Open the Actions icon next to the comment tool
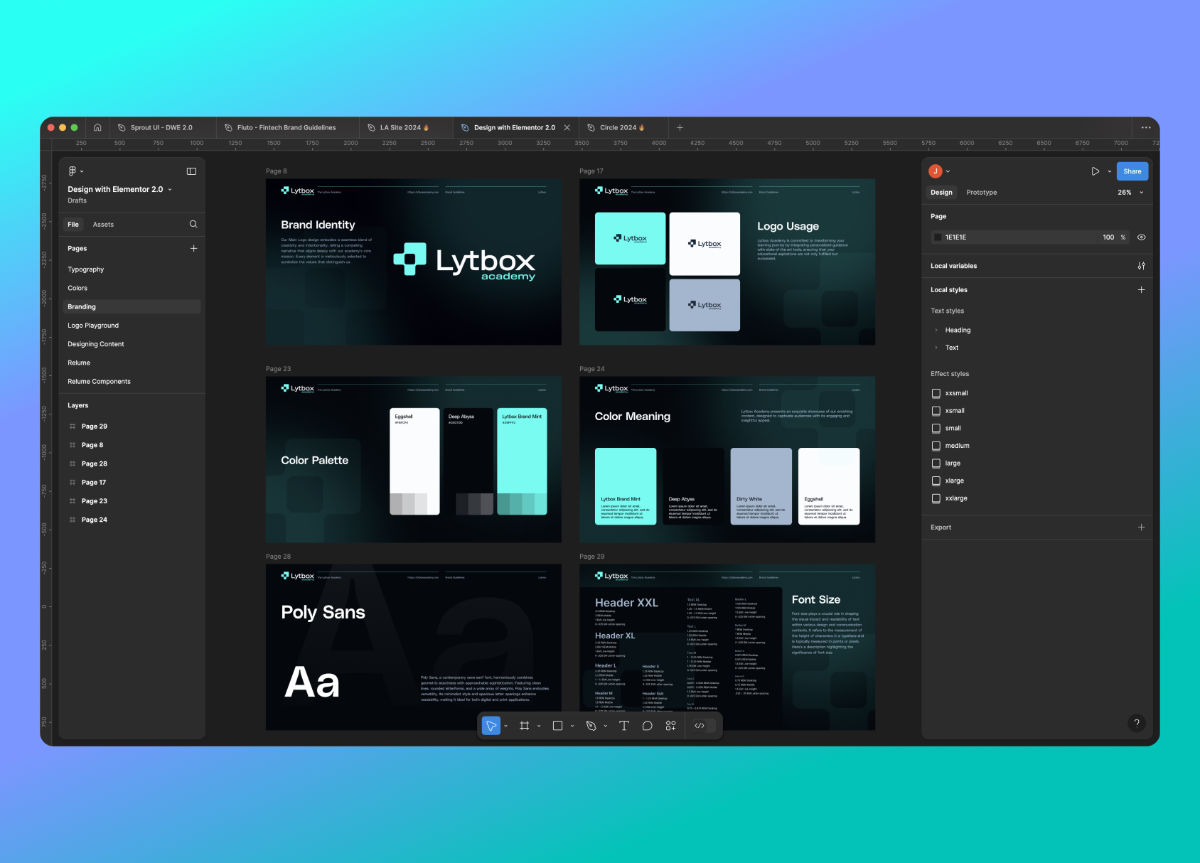This screenshot has height=863, width=1200. pyautogui.click(x=670, y=725)
